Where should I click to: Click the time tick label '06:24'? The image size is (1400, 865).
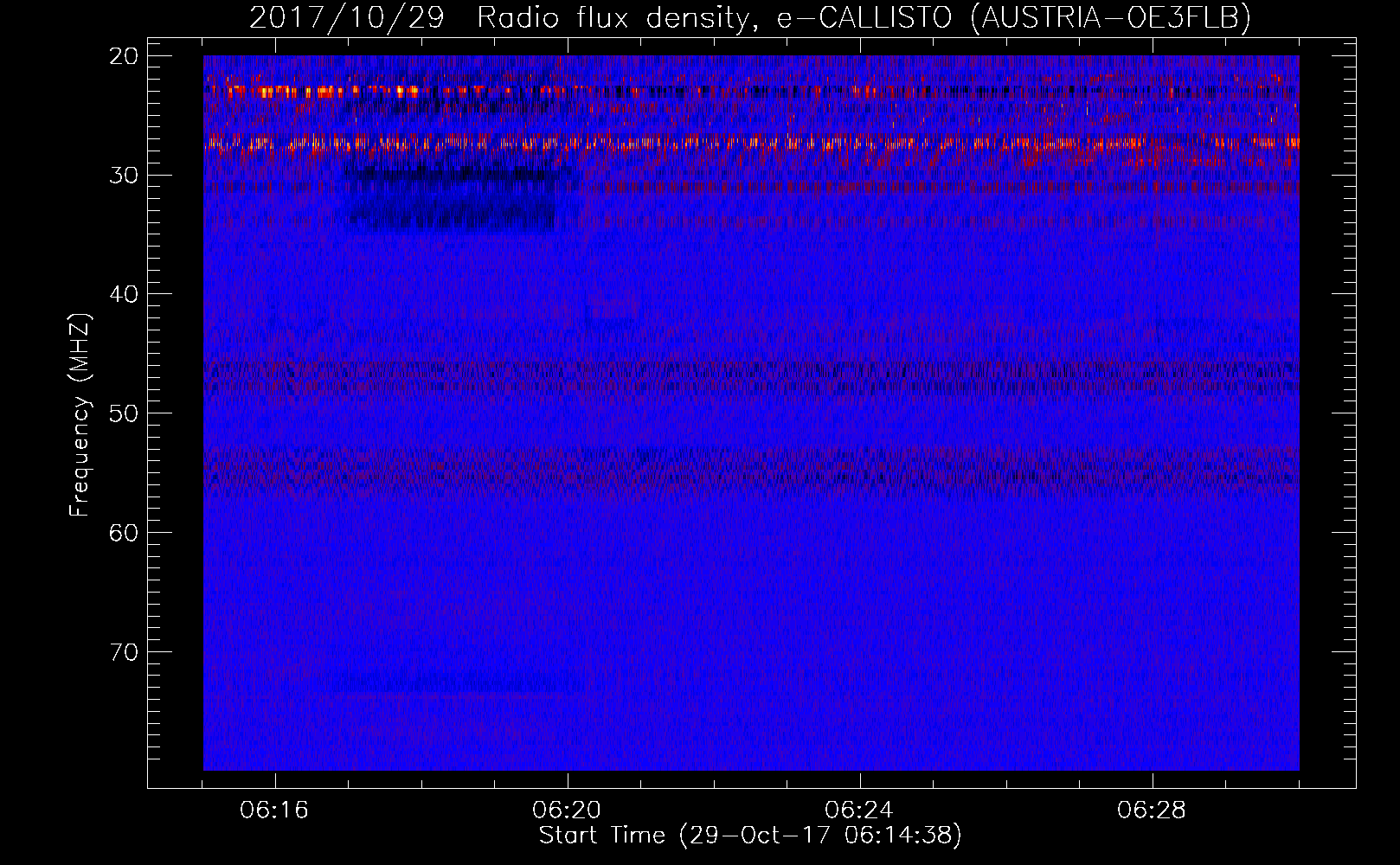coord(859,811)
